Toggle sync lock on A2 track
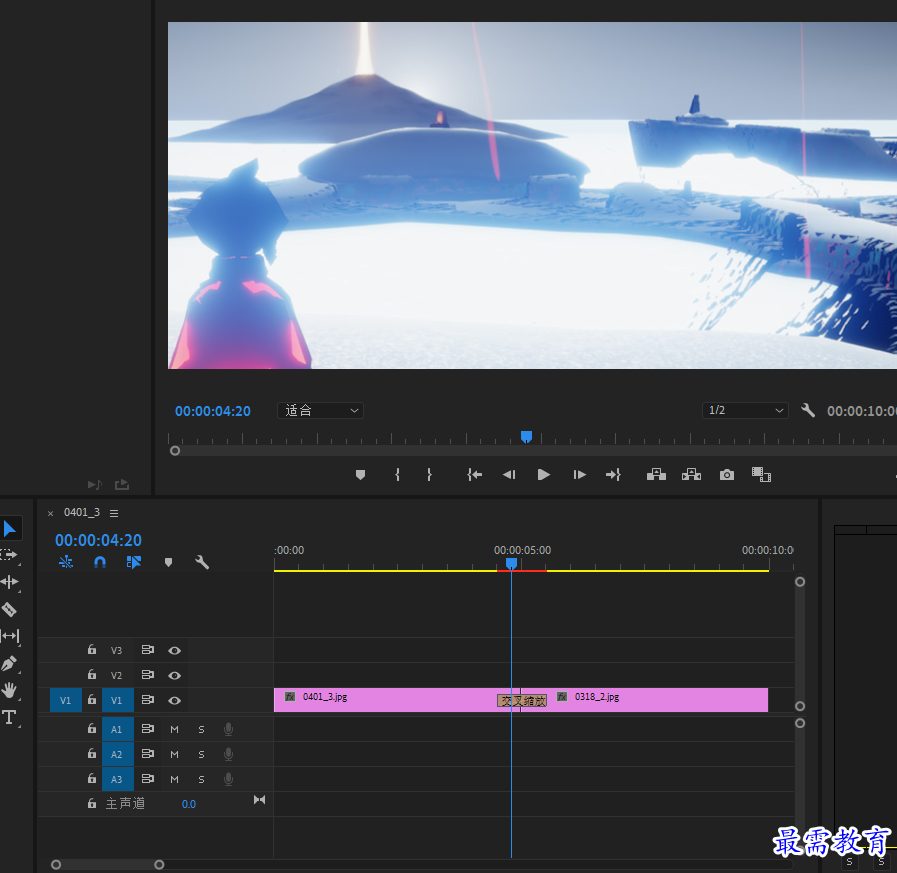897x873 pixels. [x=148, y=753]
